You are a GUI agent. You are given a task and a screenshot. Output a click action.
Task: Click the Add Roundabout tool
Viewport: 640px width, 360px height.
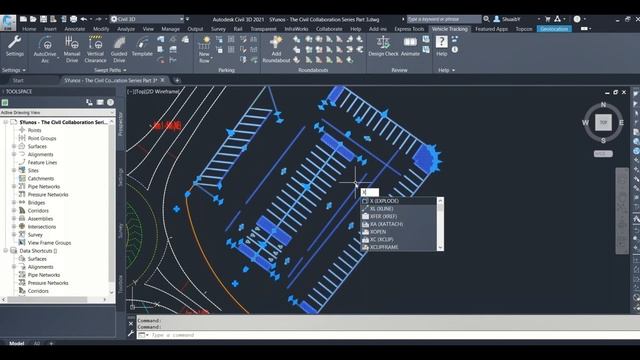pyautogui.click(x=276, y=49)
